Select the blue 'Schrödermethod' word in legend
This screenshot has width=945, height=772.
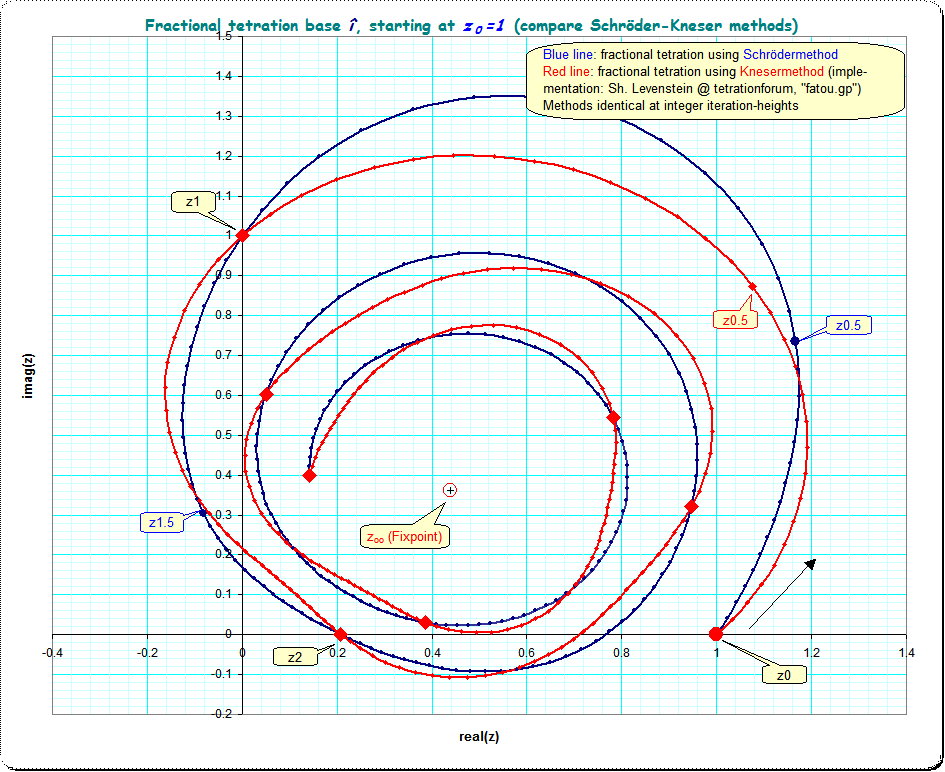[790, 54]
